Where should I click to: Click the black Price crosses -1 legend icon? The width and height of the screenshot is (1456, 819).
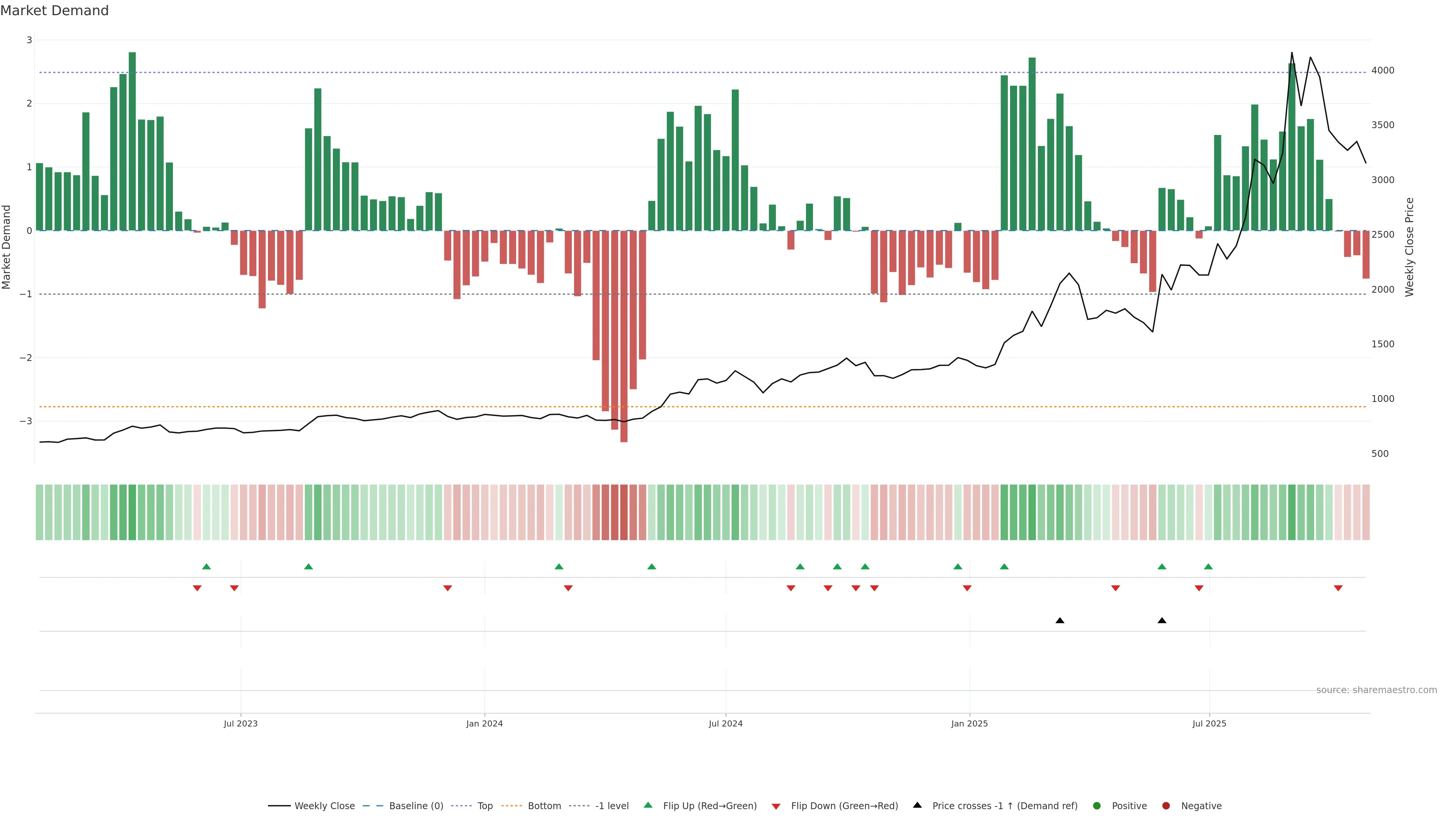[917, 805]
